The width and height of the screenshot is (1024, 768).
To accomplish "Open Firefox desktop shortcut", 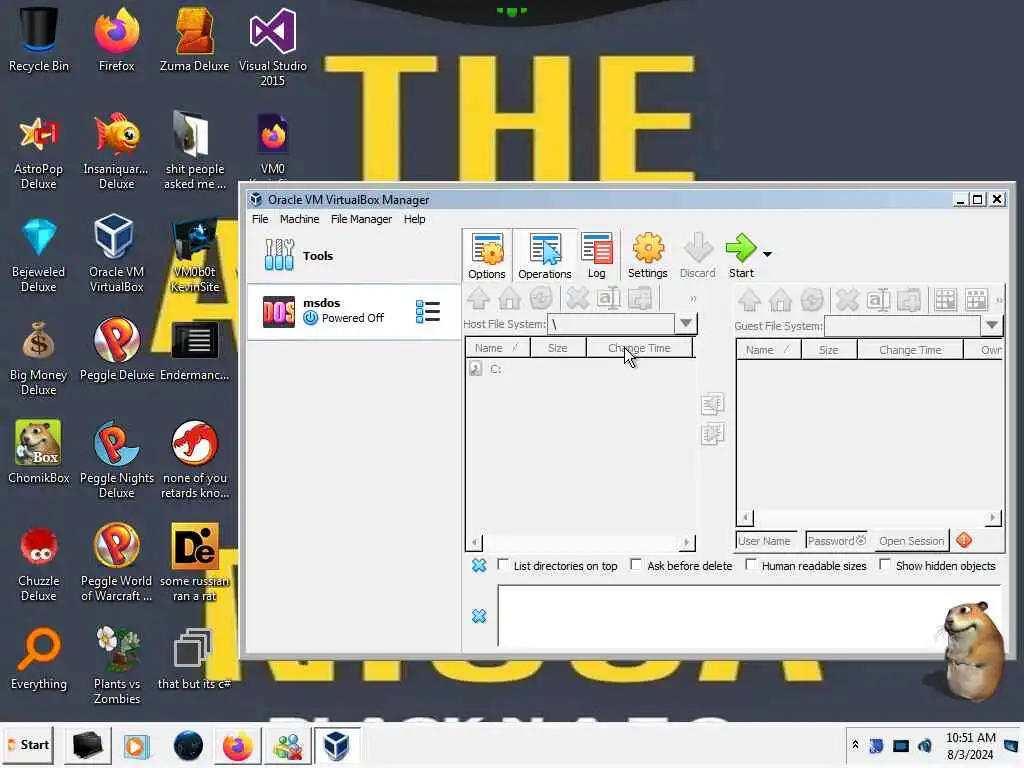I will 116,40.
